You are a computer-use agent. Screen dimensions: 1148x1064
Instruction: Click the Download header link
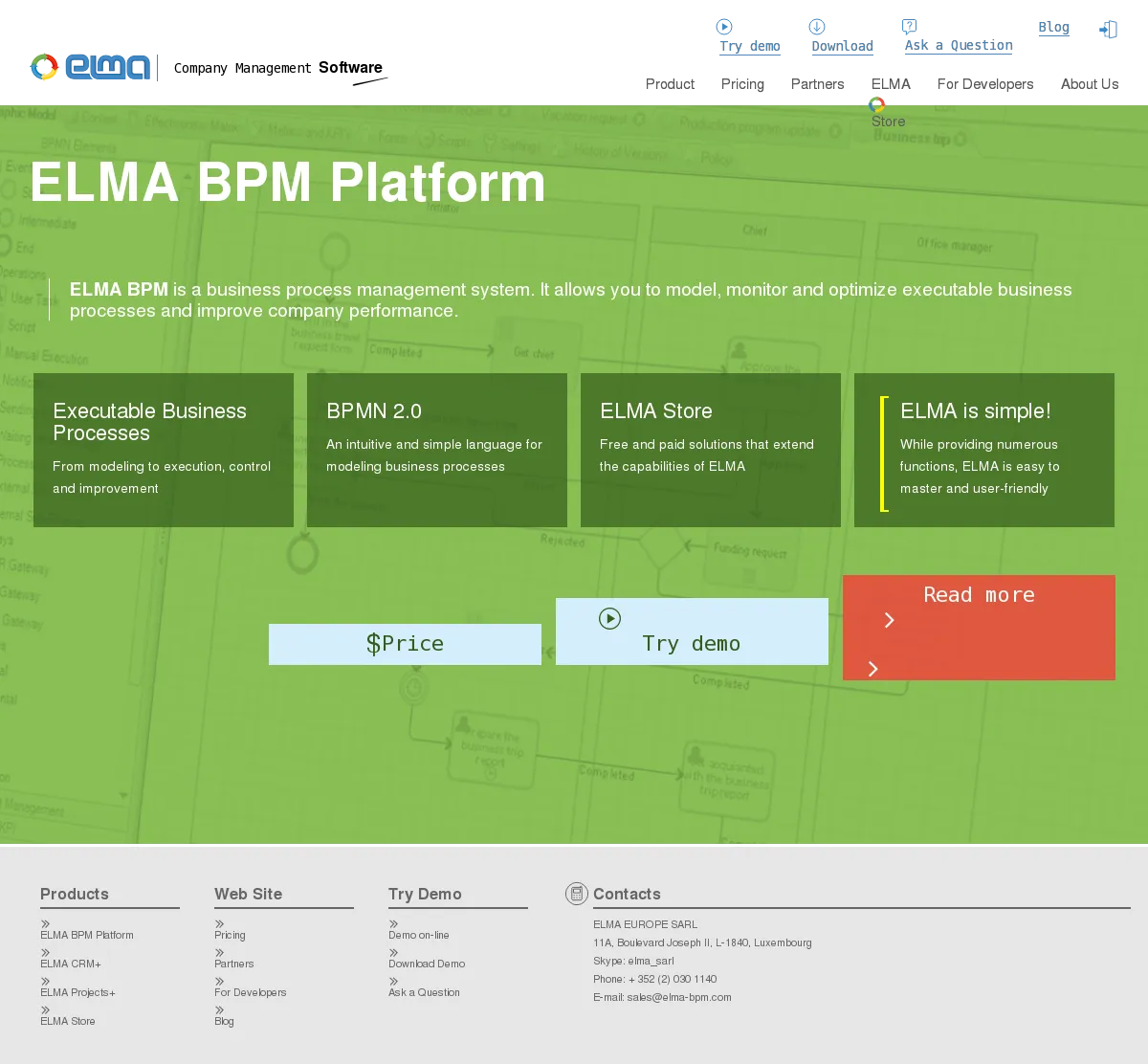(842, 46)
